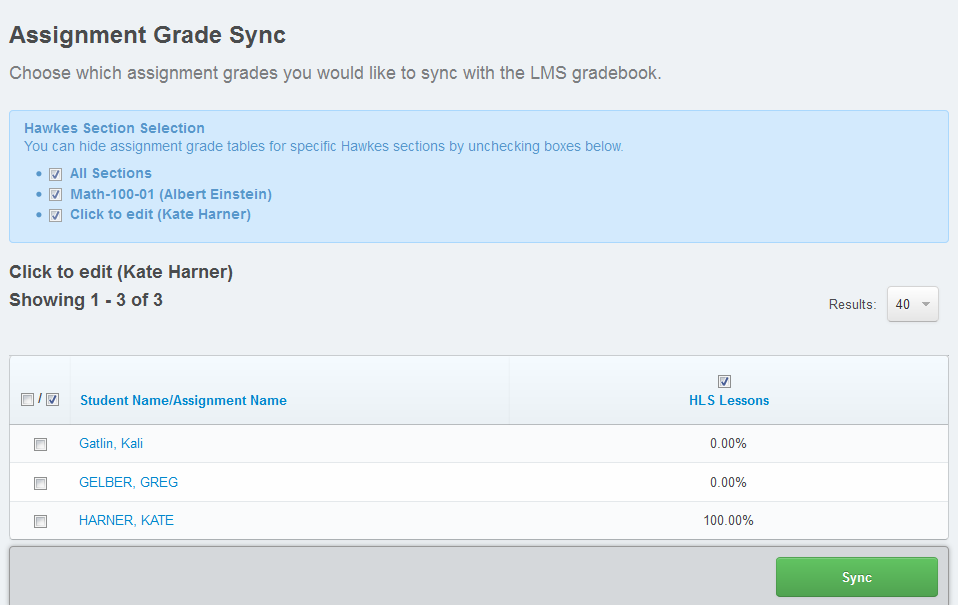Uncheck the Math-100-01 (Albert Einstein) section checkbox
This screenshot has height=605, width=958.
(56, 195)
